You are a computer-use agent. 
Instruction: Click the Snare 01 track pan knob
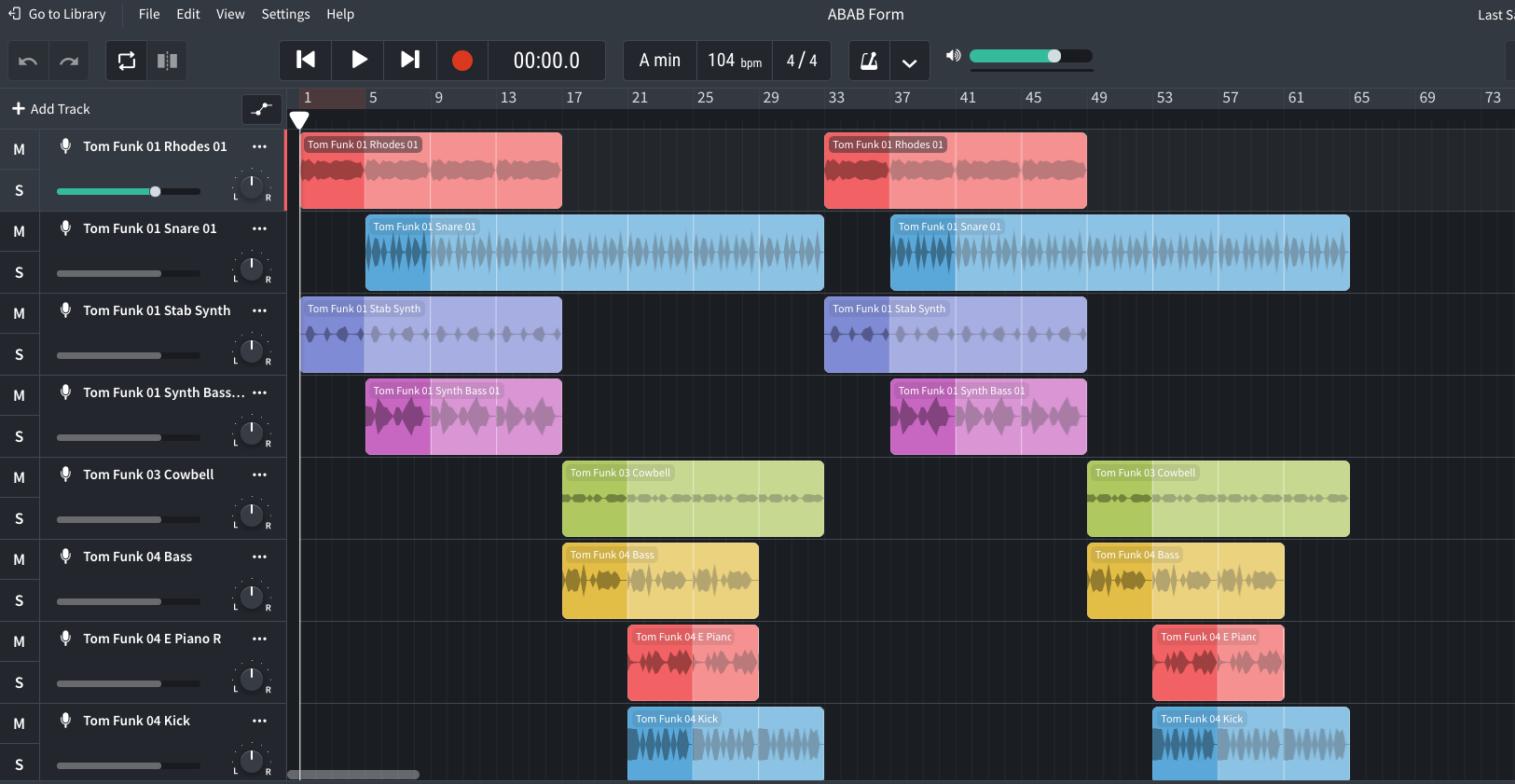pyautogui.click(x=252, y=268)
